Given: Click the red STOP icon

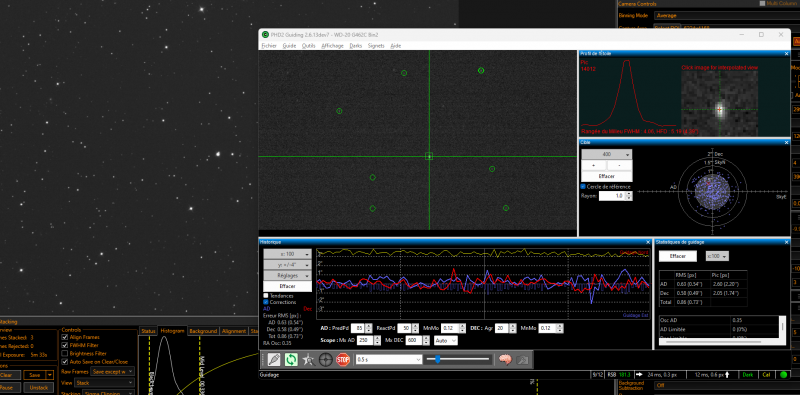Looking at the screenshot, I should [342, 360].
